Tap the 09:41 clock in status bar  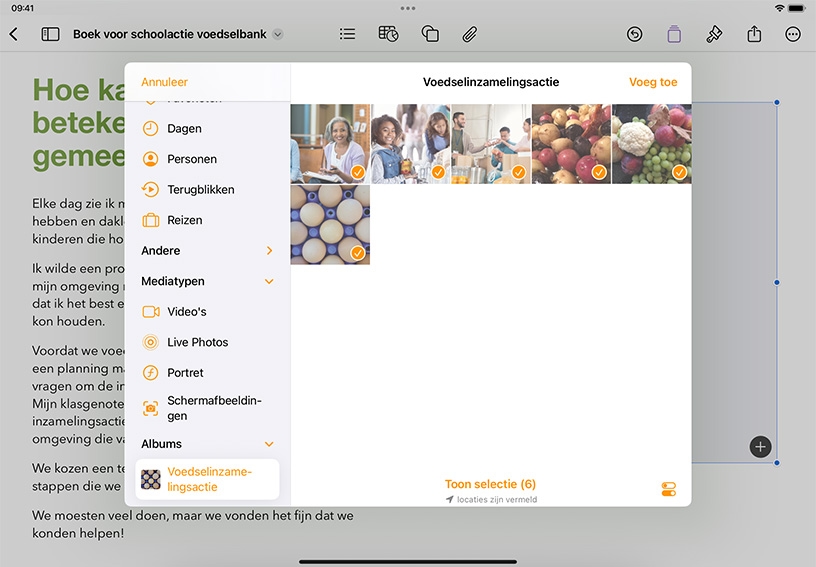click(22, 8)
